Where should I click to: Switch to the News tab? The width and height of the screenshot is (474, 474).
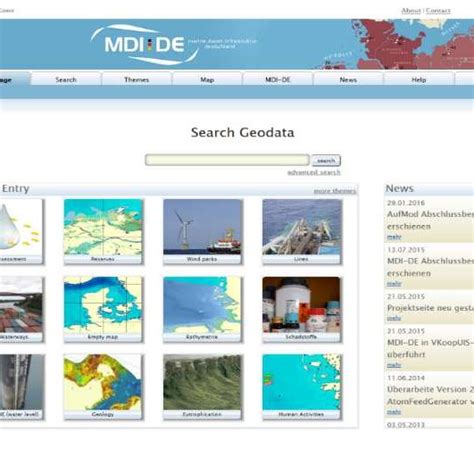[x=348, y=80]
